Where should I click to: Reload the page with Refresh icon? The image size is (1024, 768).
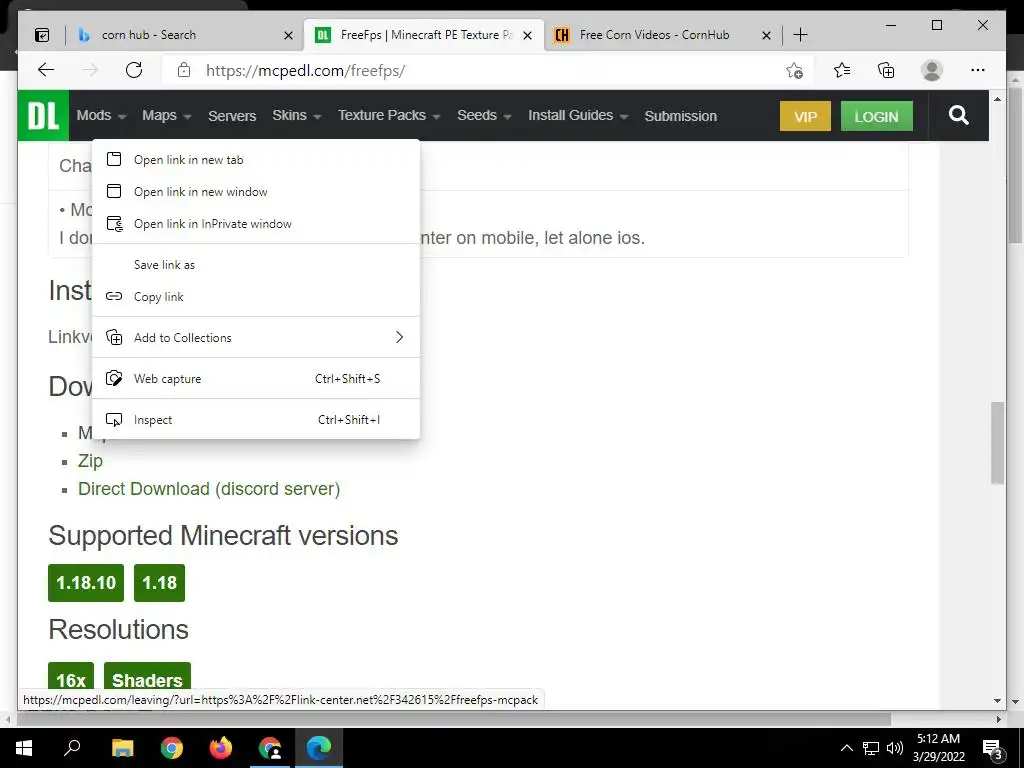pos(134,70)
